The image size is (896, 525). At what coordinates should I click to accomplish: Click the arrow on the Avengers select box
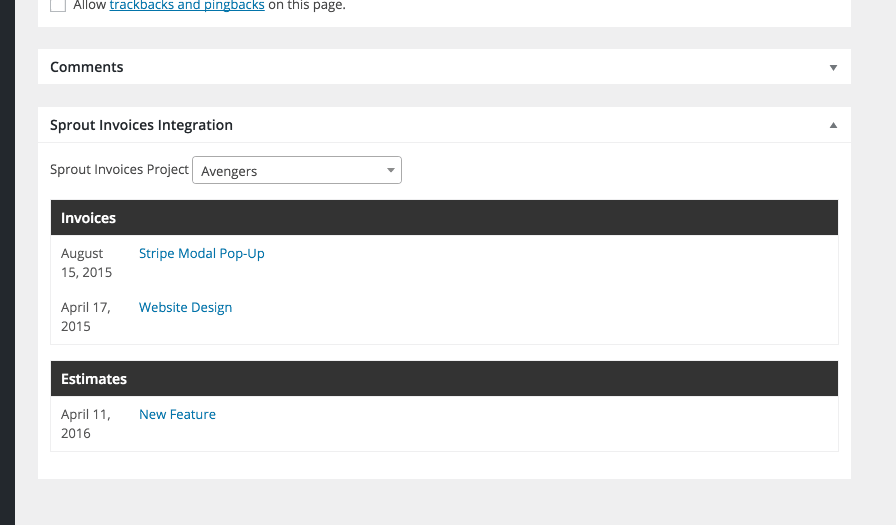click(x=390, y=171)
